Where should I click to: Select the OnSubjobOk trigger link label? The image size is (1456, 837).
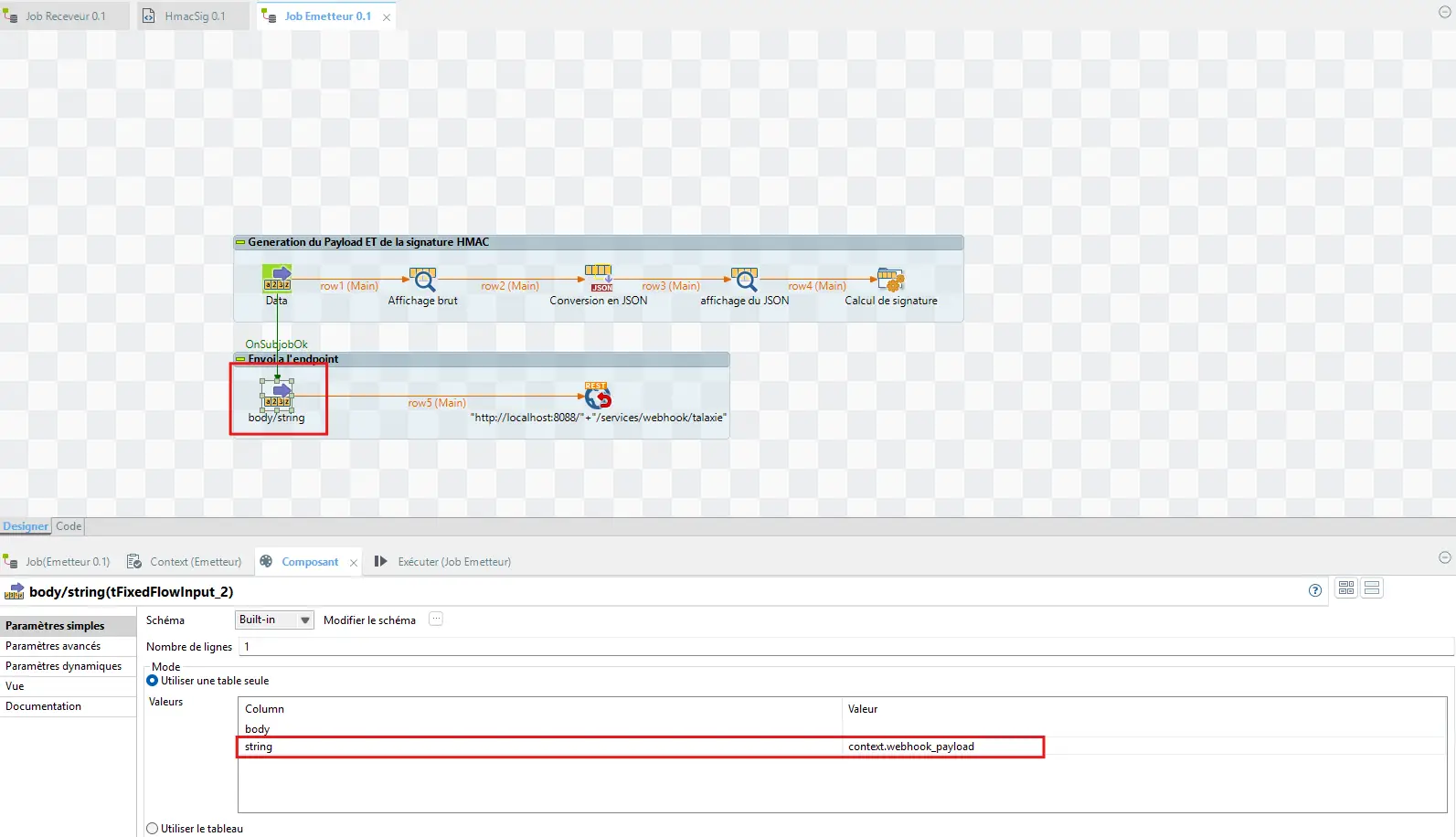[x=276, y=344]
